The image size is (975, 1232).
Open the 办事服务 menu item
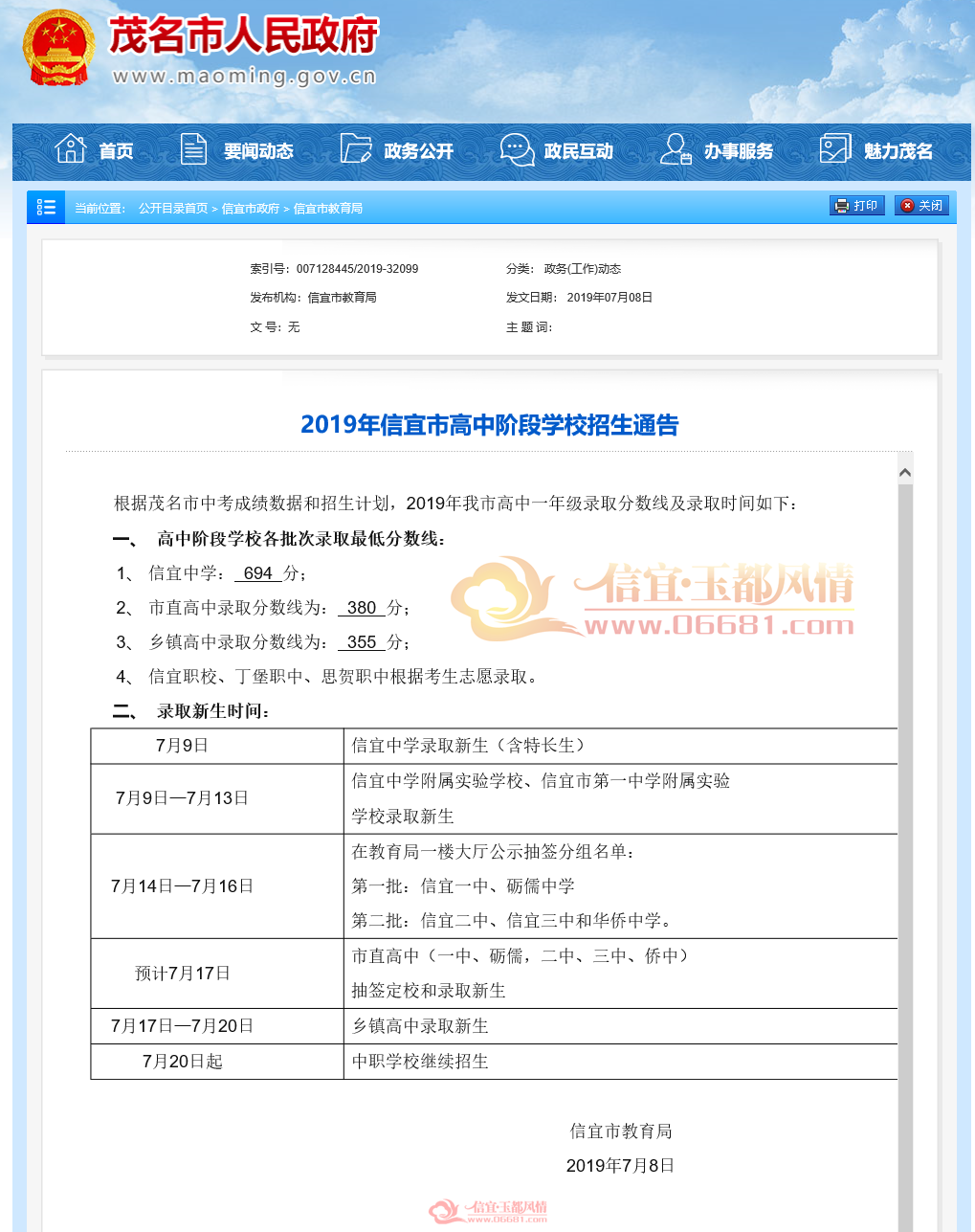point(738,151)
